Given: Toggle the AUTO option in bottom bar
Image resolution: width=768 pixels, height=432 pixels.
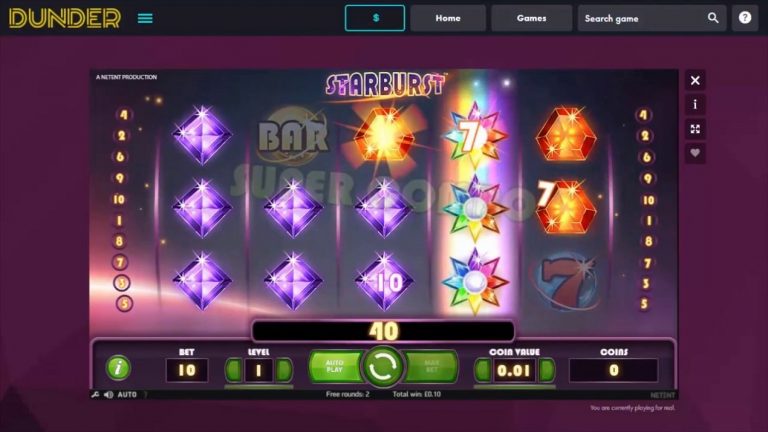Looking at the screenshot, I should (x=127, y=395).
